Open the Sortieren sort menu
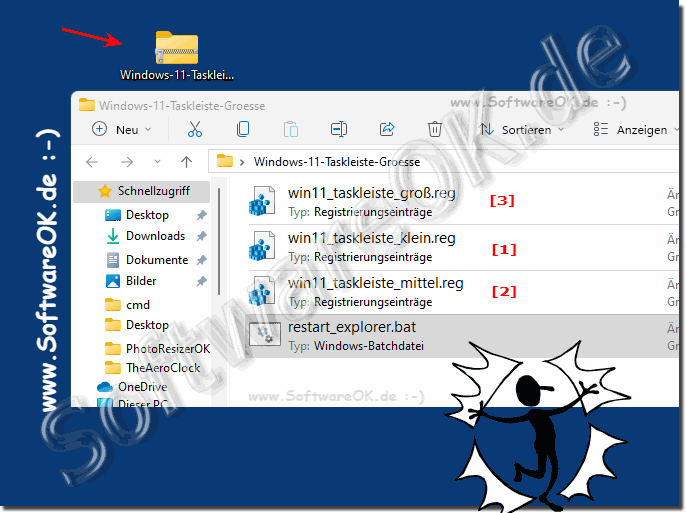The height and width of the screenshot is (513, 686). (521, 130)
